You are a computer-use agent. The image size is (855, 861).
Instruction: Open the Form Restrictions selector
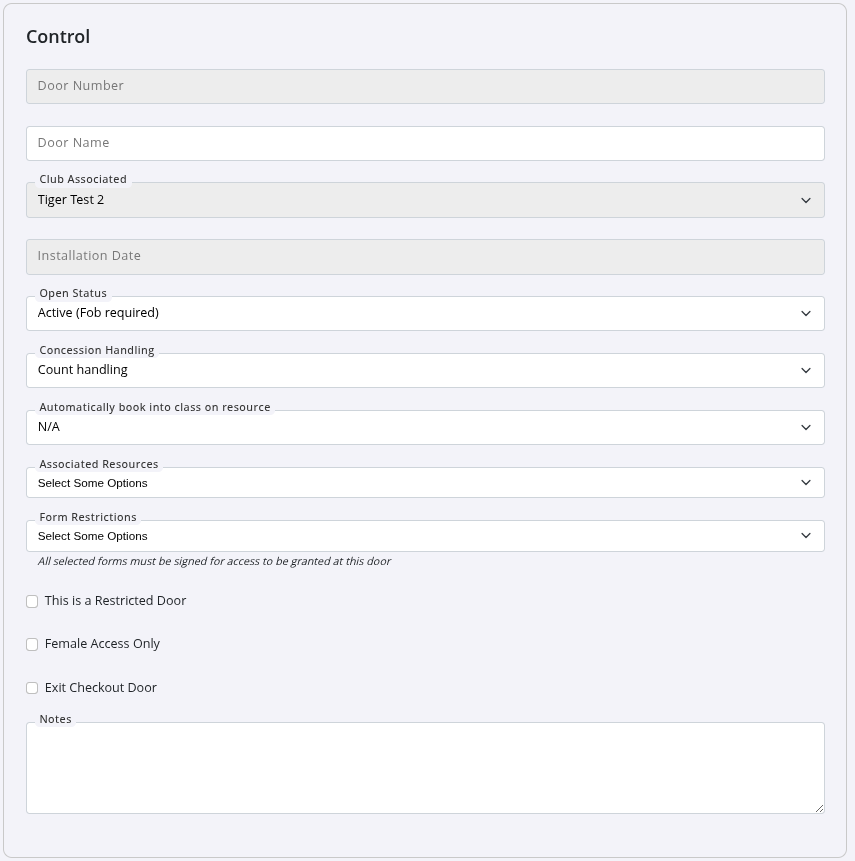coord(425,536)
